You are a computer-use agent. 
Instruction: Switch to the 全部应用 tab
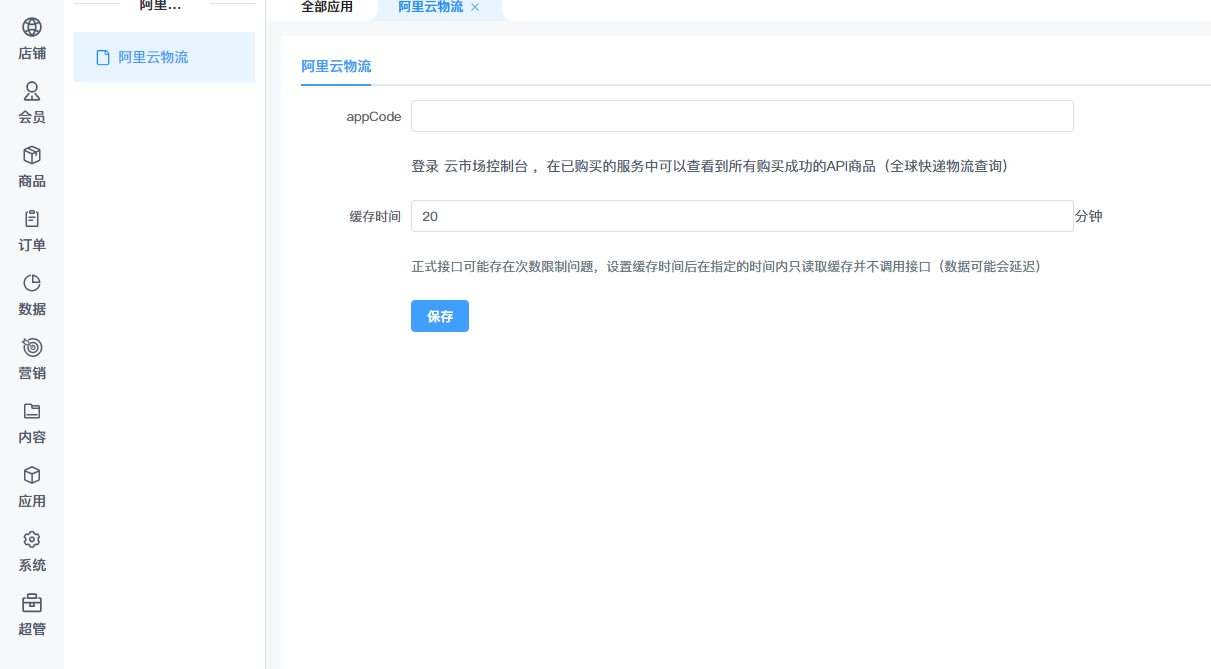(x=327, y=7)
